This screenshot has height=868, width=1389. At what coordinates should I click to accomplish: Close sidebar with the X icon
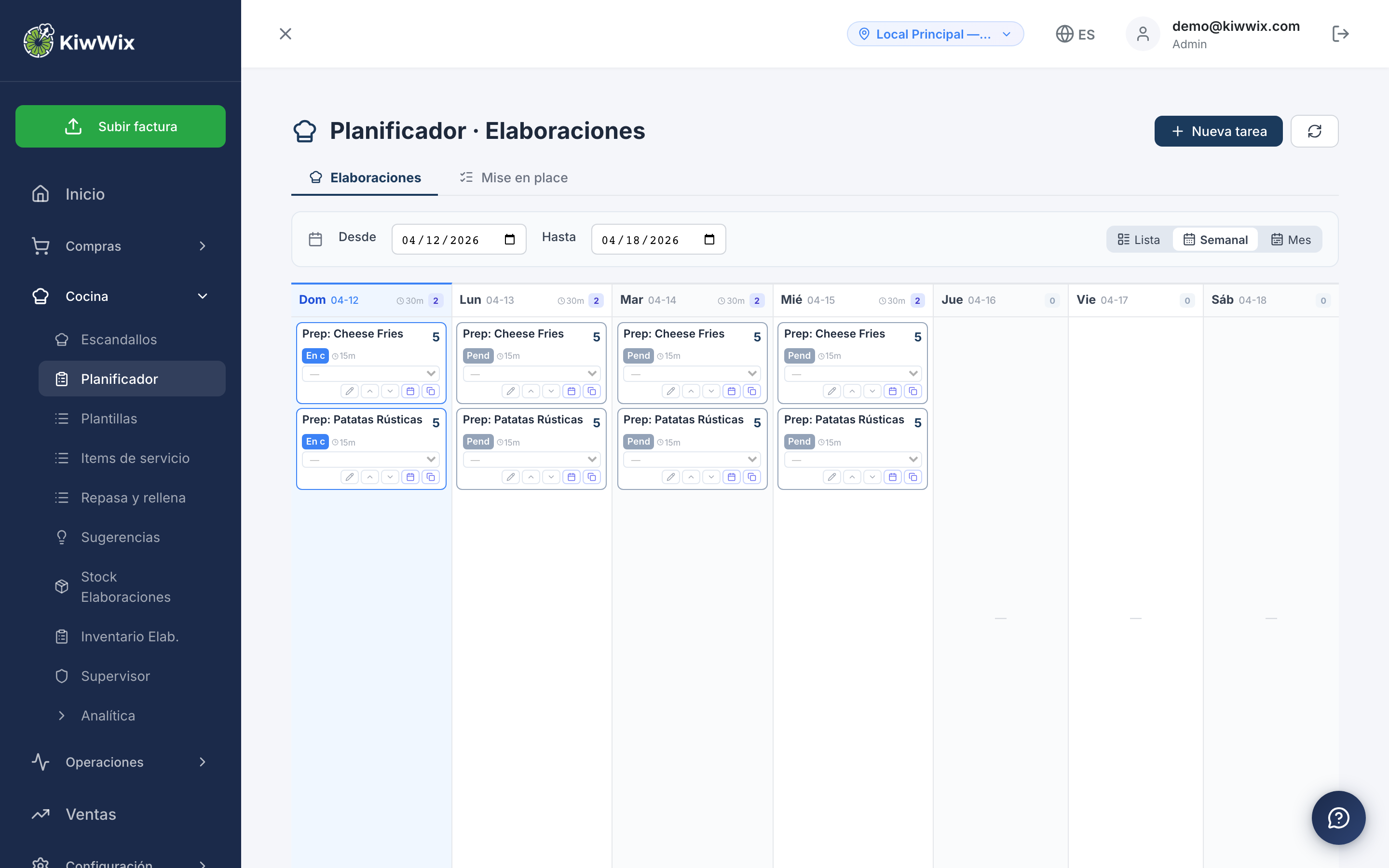285,34
